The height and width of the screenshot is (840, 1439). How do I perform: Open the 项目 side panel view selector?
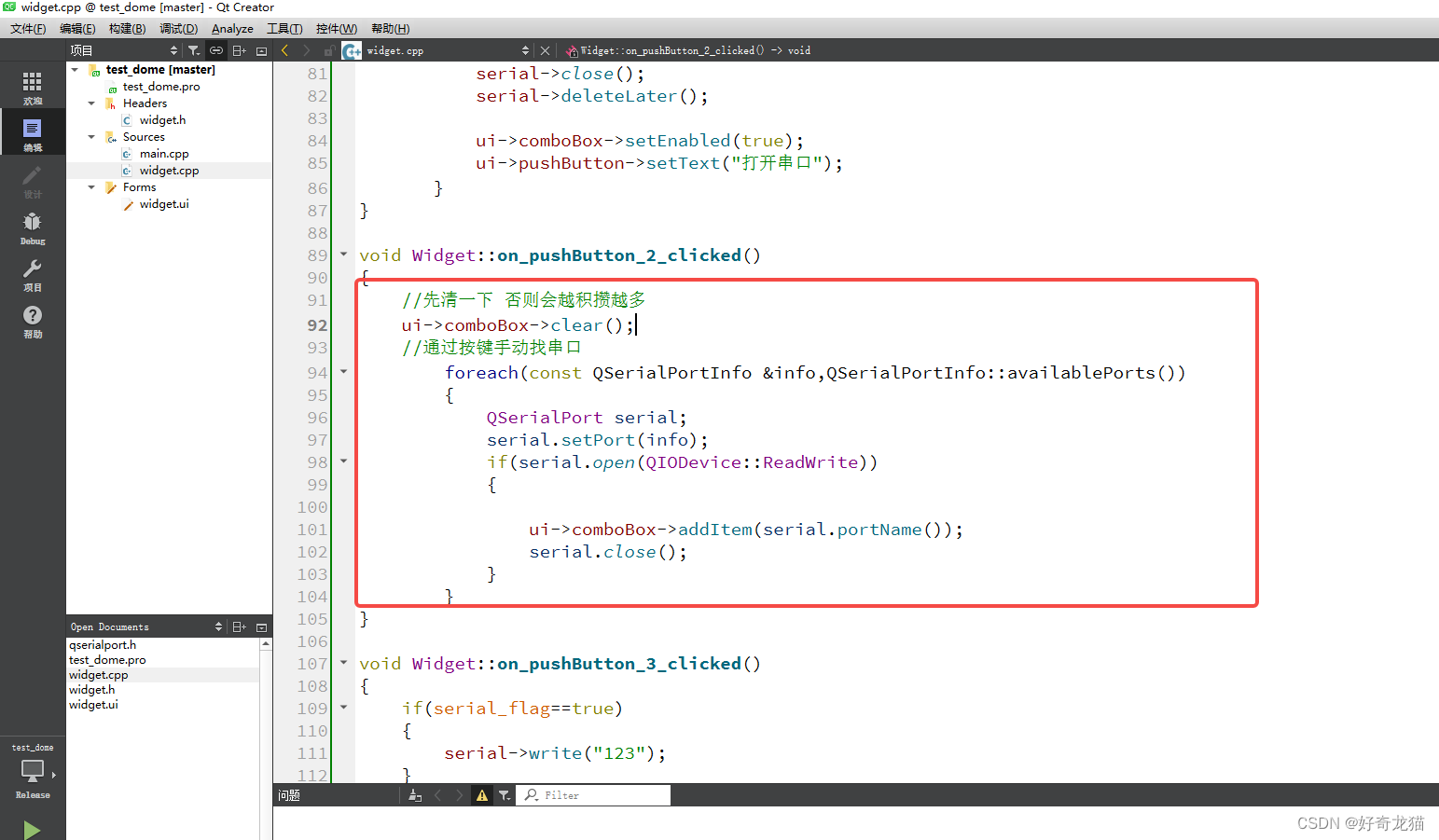pyautogui.click(x=123, y=50)
